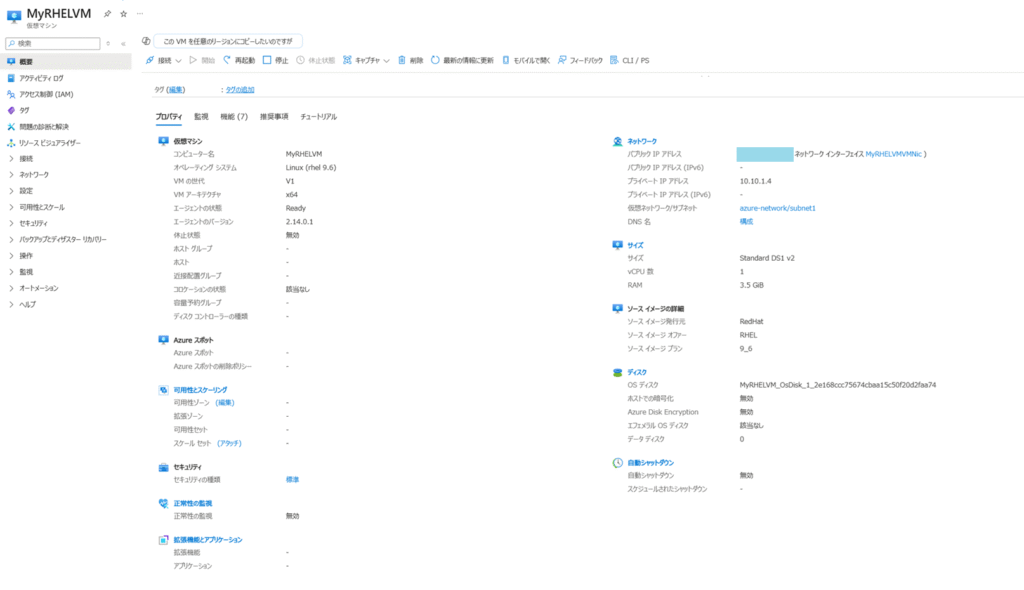The height and width of the screenshot is (590, 1024).
Task: Open the more options ellipsis beside title
Action: coord(140,14)
